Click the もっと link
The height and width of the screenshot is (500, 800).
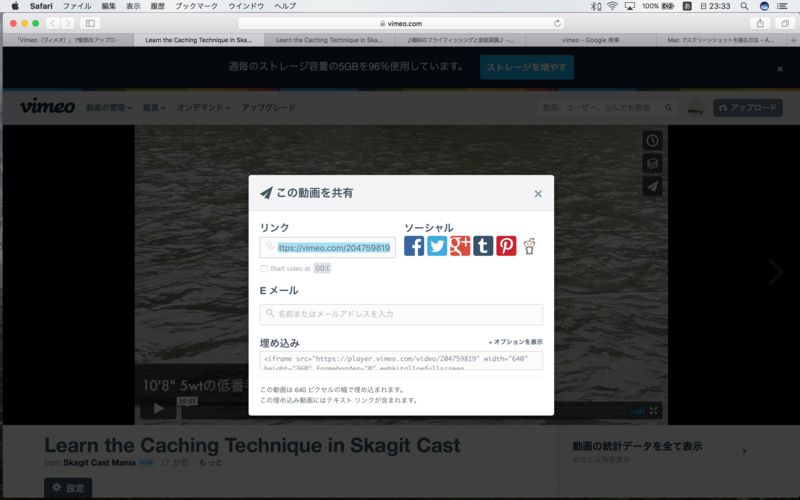(x=210, y=463)
